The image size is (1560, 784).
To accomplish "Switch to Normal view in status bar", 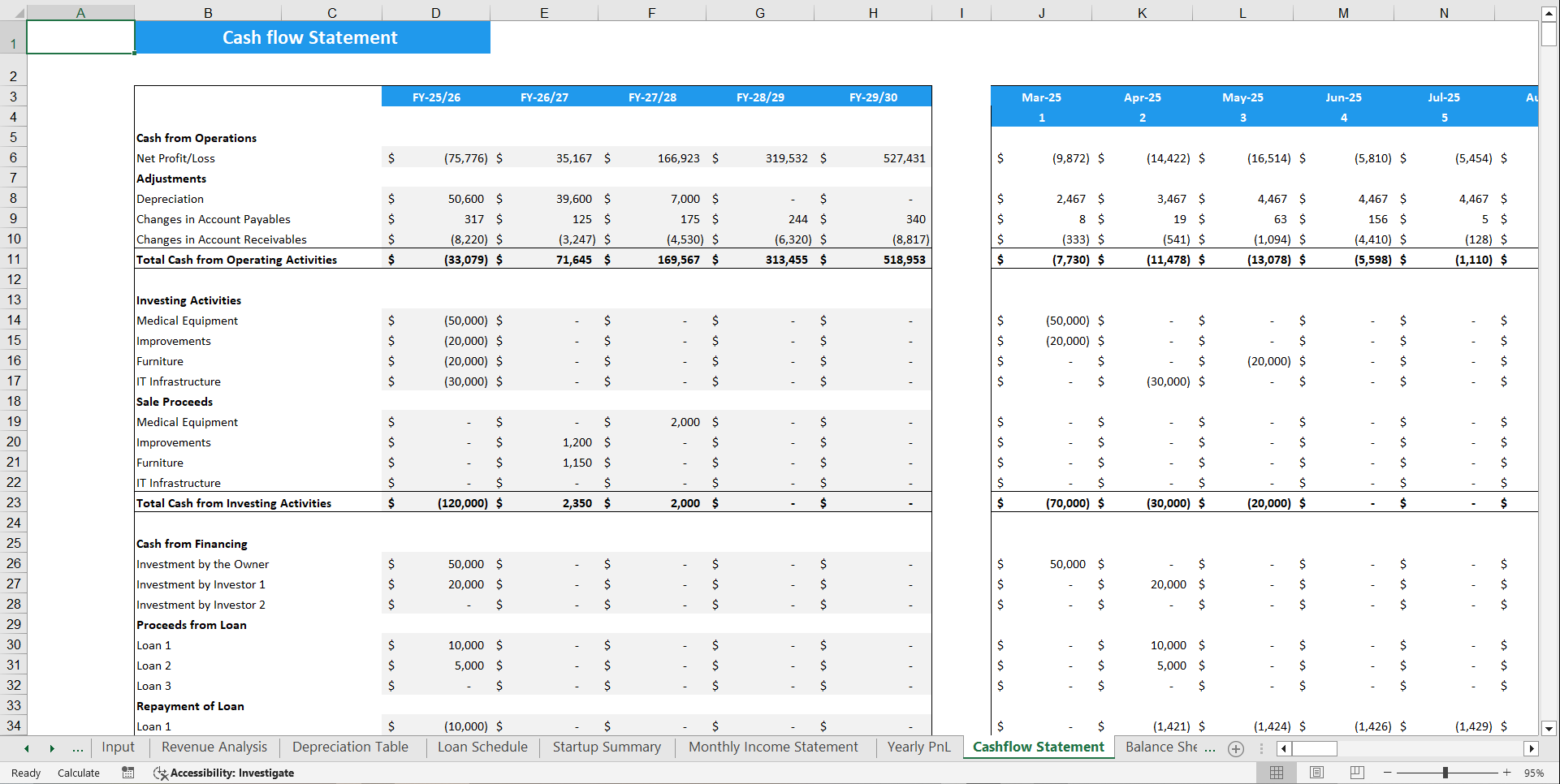I will (1277, 773).
